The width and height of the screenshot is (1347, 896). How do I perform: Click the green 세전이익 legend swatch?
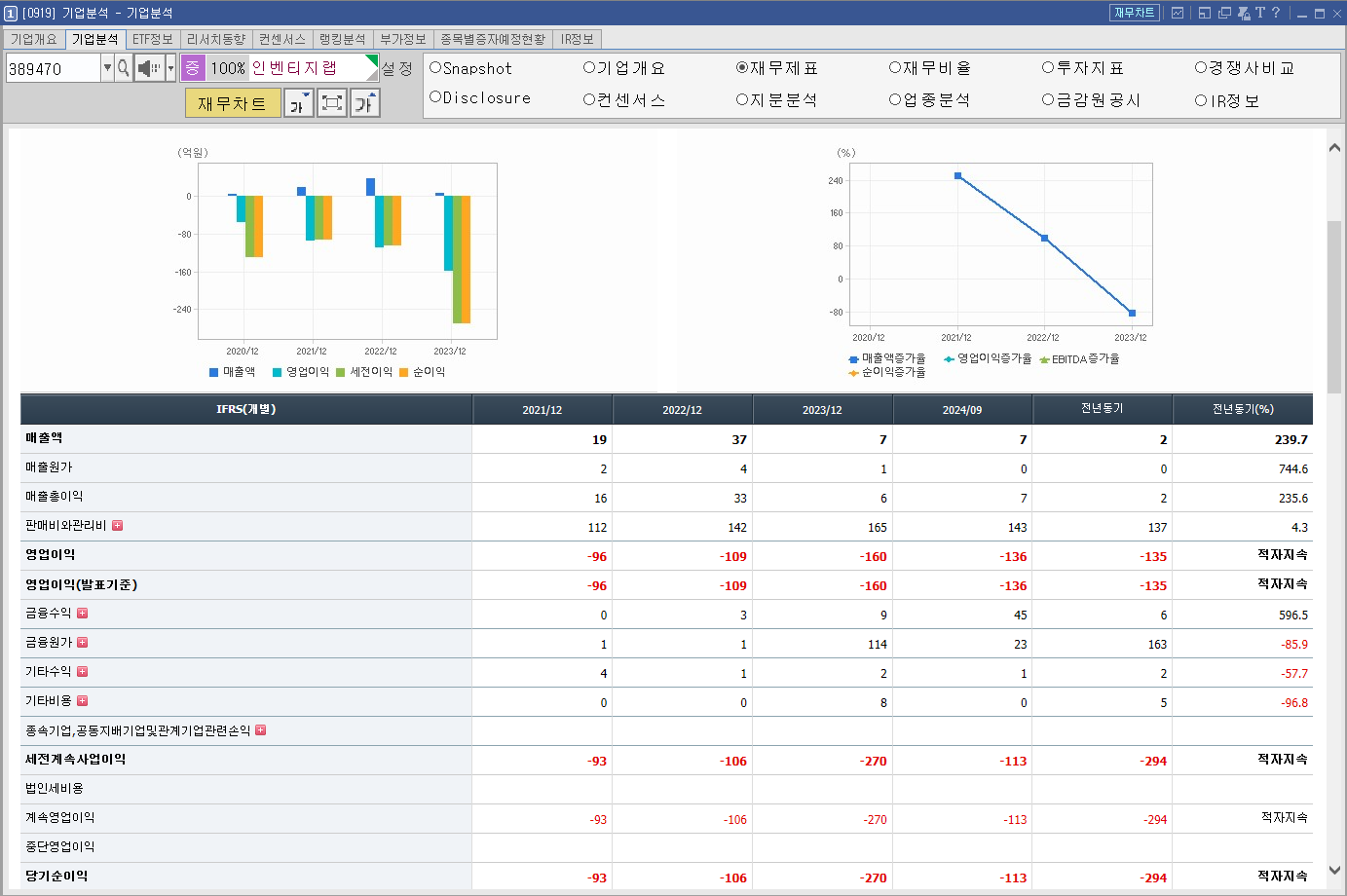coord(341,372)
